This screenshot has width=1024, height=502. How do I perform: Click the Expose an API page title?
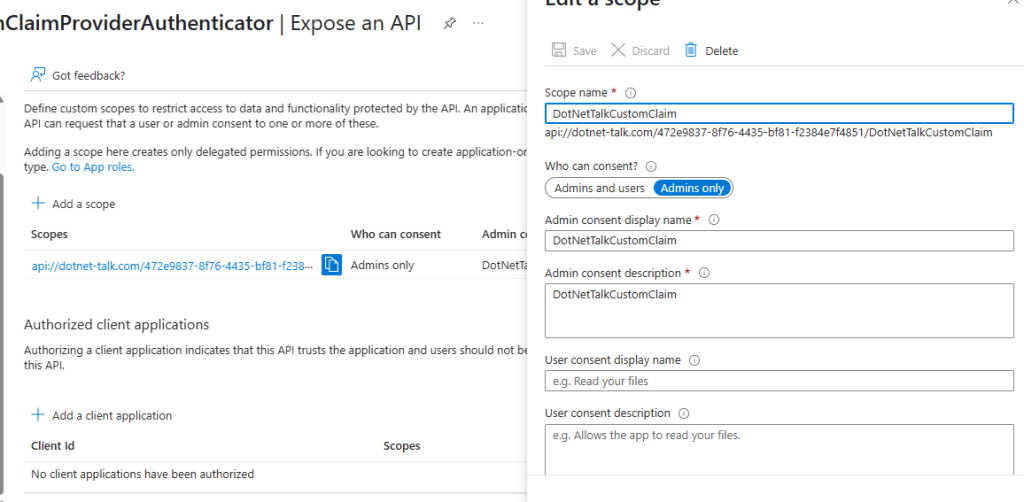pos(355,24)
